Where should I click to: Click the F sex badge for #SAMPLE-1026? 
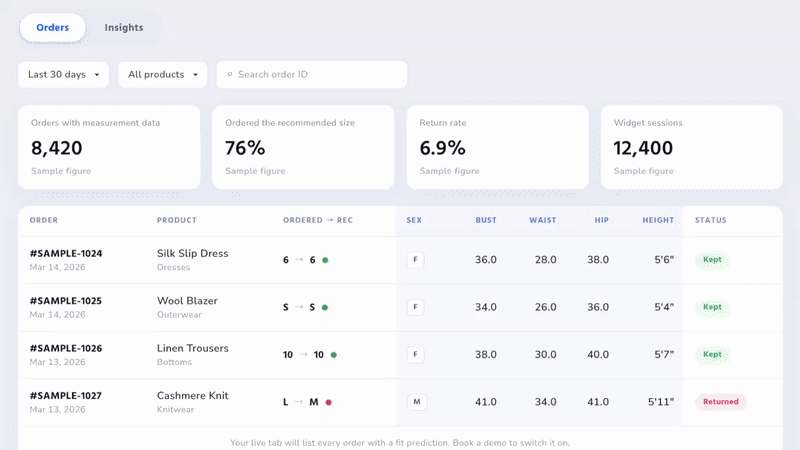pos(415,355)
